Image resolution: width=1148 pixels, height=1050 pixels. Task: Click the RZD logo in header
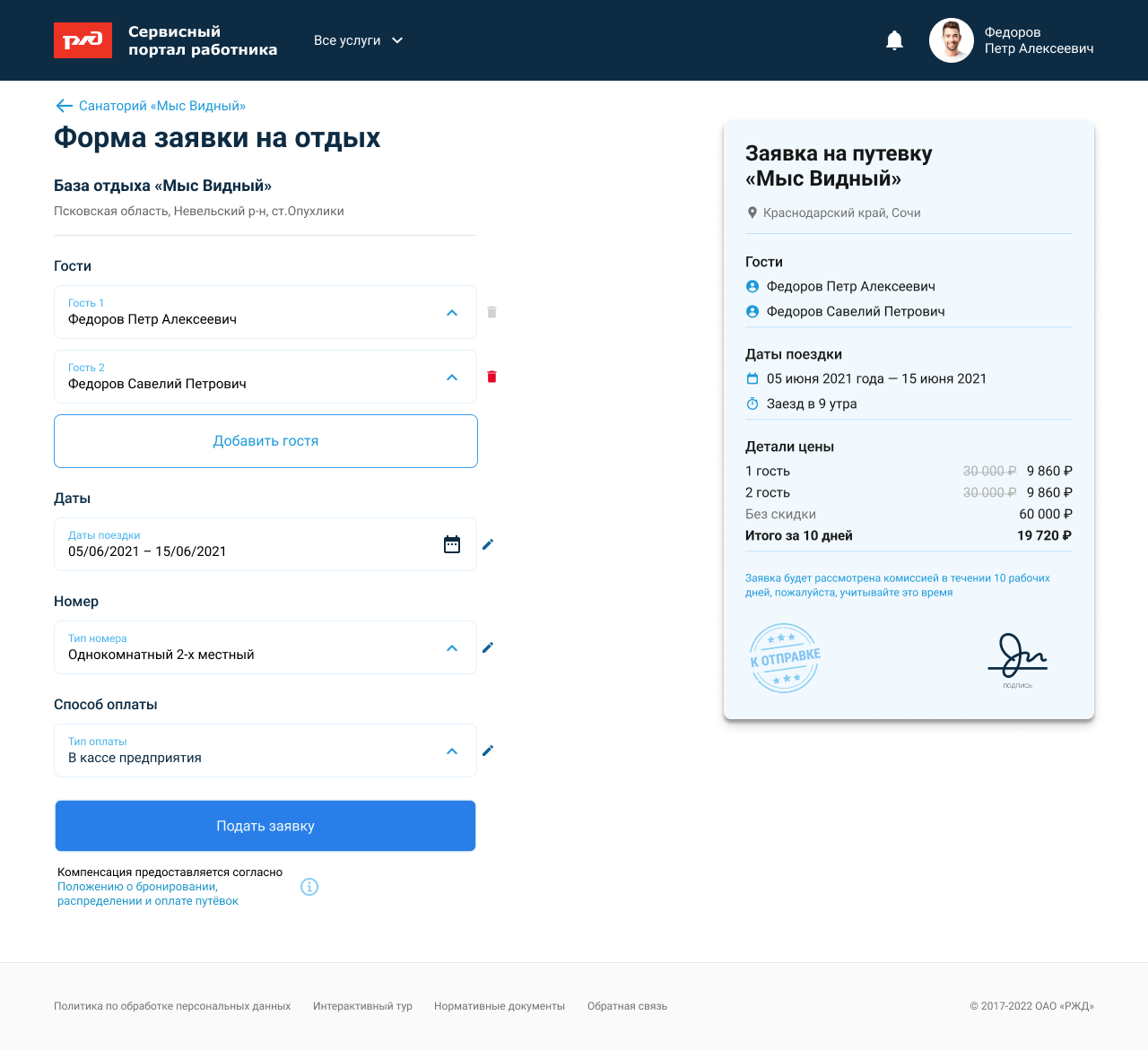[x=83, y=40]
